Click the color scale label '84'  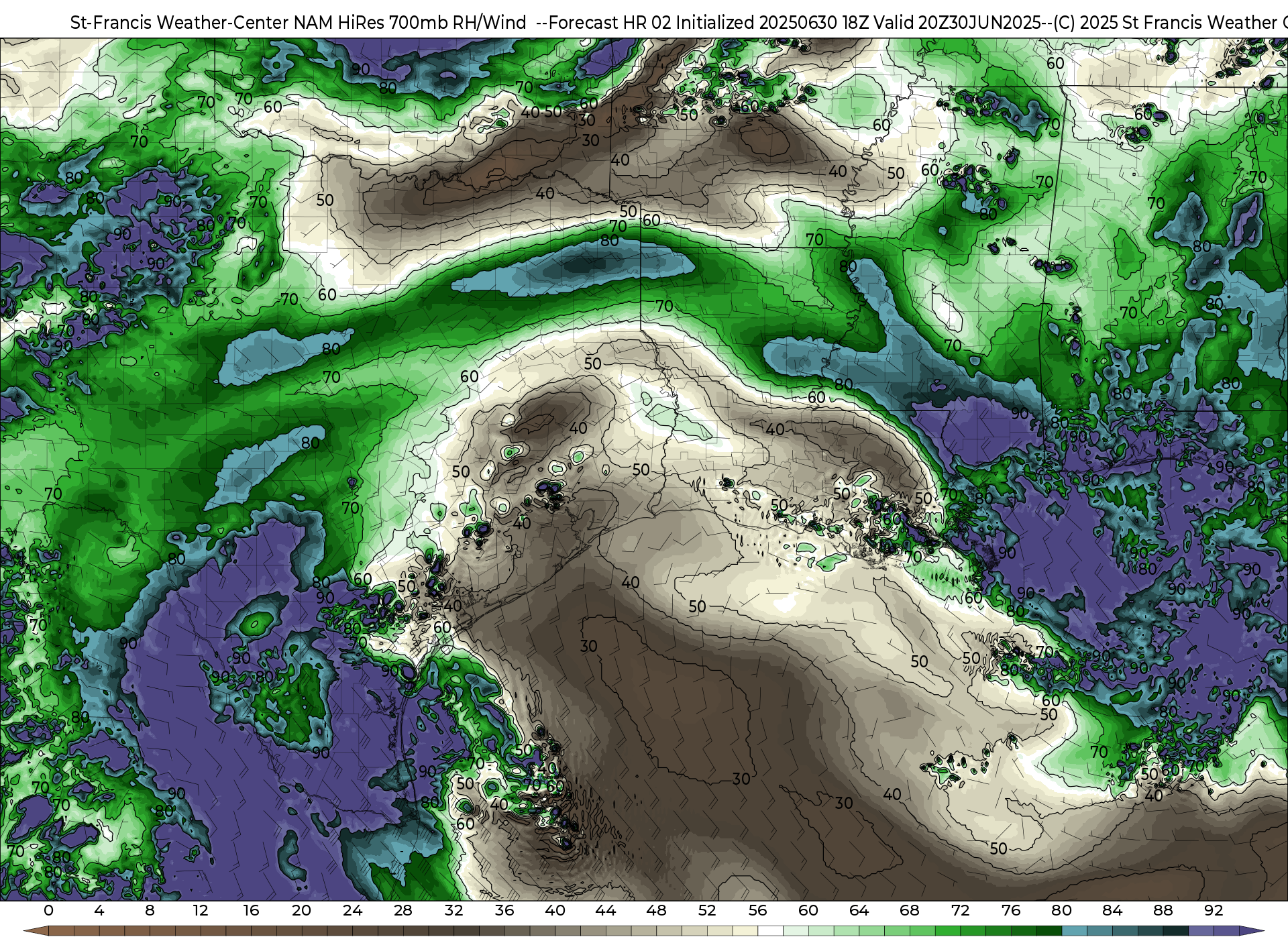coord(1112,910)
